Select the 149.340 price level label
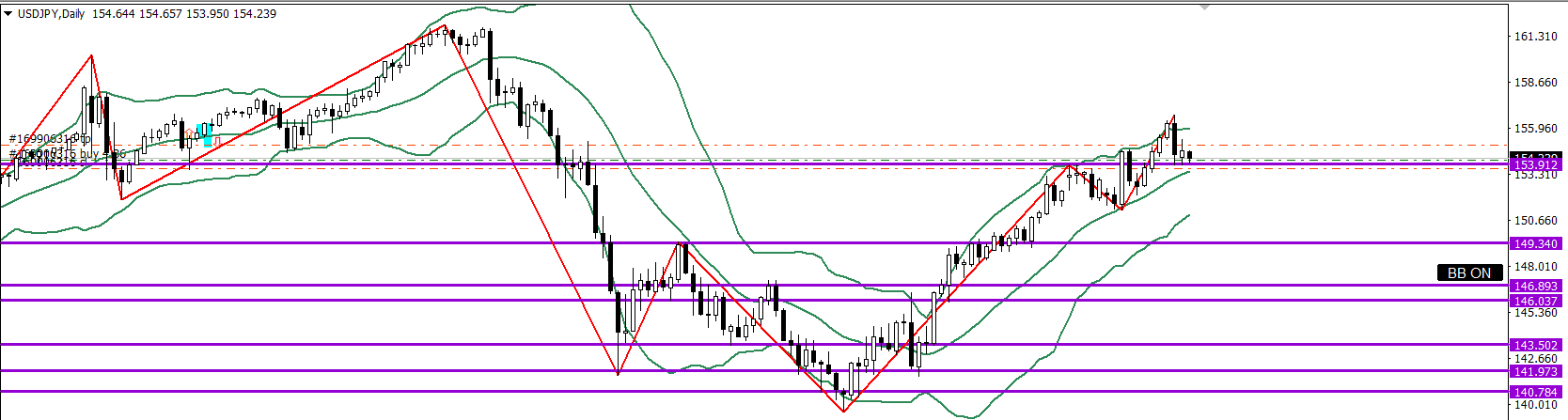 (1534, 243)
